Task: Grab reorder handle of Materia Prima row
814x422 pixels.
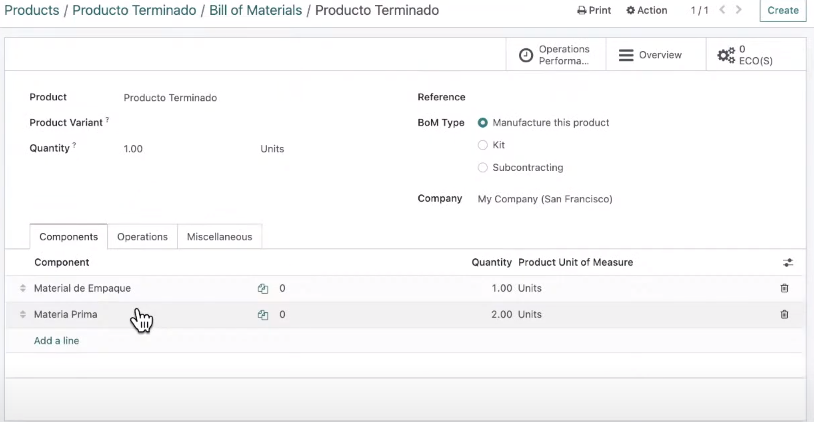Action: point(23,314)
